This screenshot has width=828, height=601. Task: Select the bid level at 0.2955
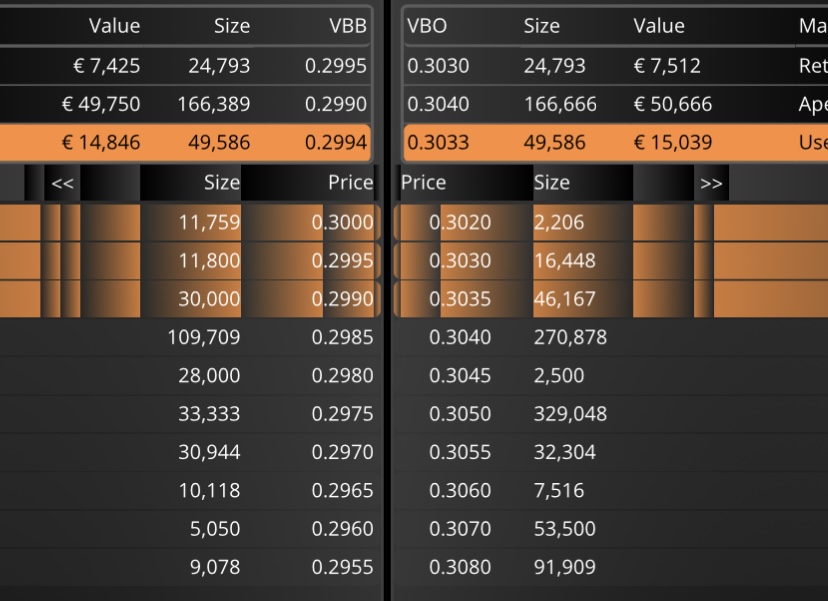click(x=190, y=567)
